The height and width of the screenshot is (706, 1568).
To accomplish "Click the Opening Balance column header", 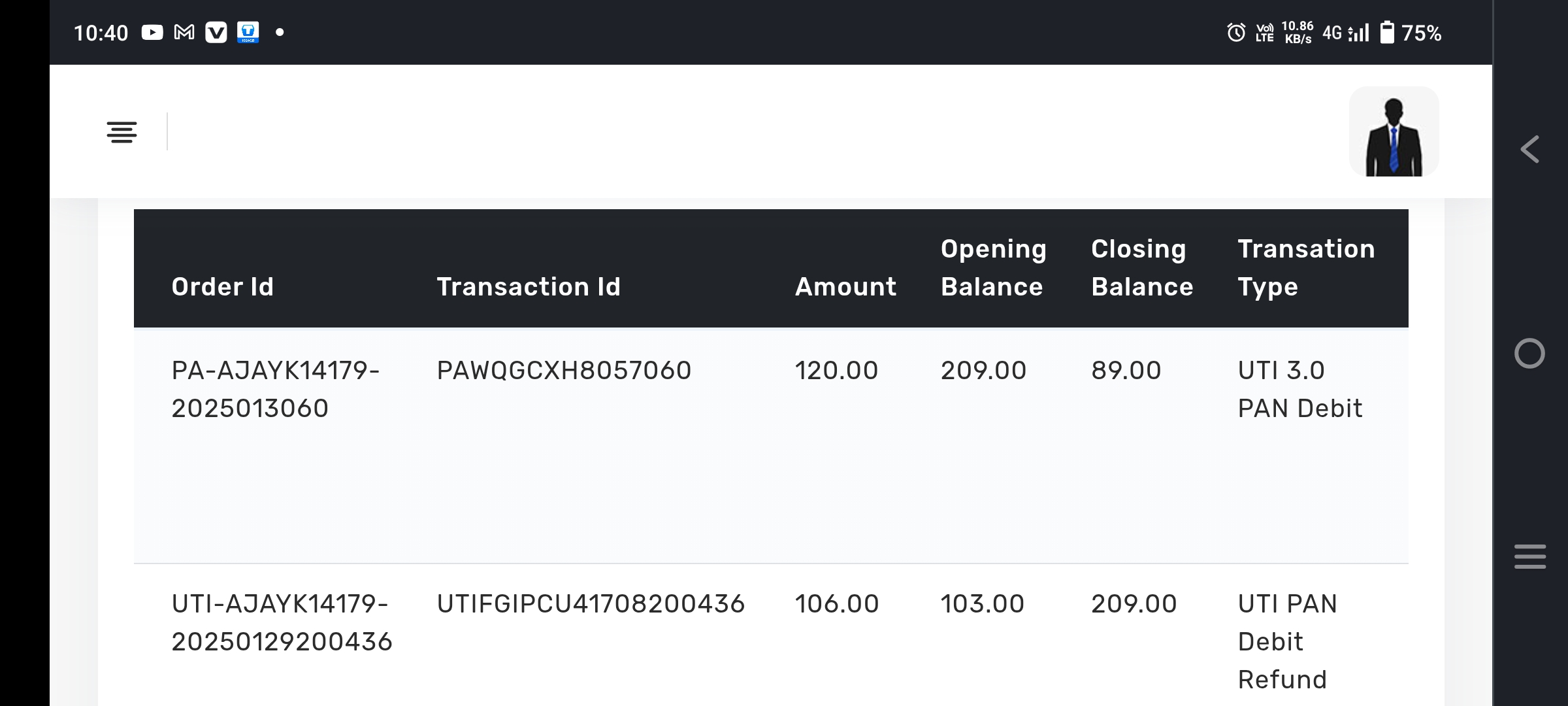I will pos(992,268).
